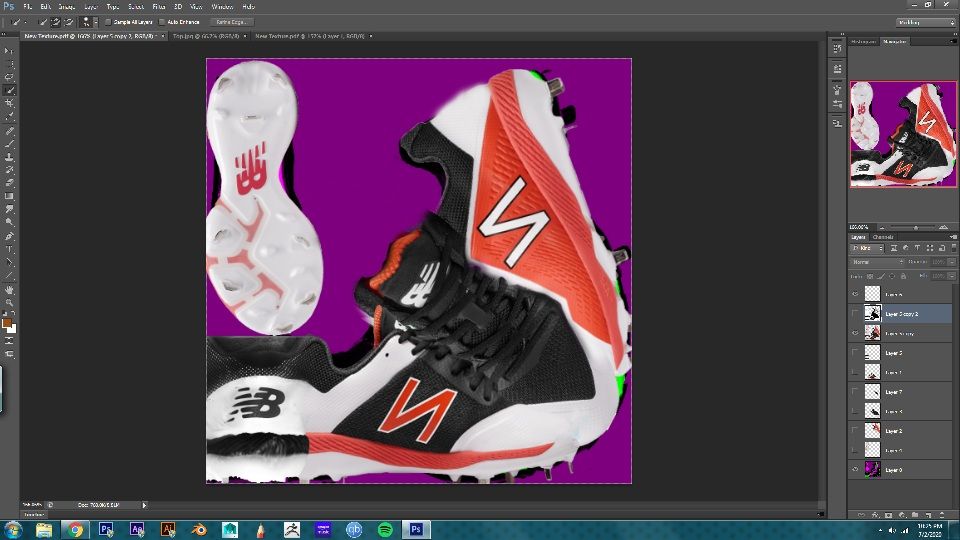Show Layer 2 visibility
This screenshot has width=960, height=540.
[x=855, y=431]
